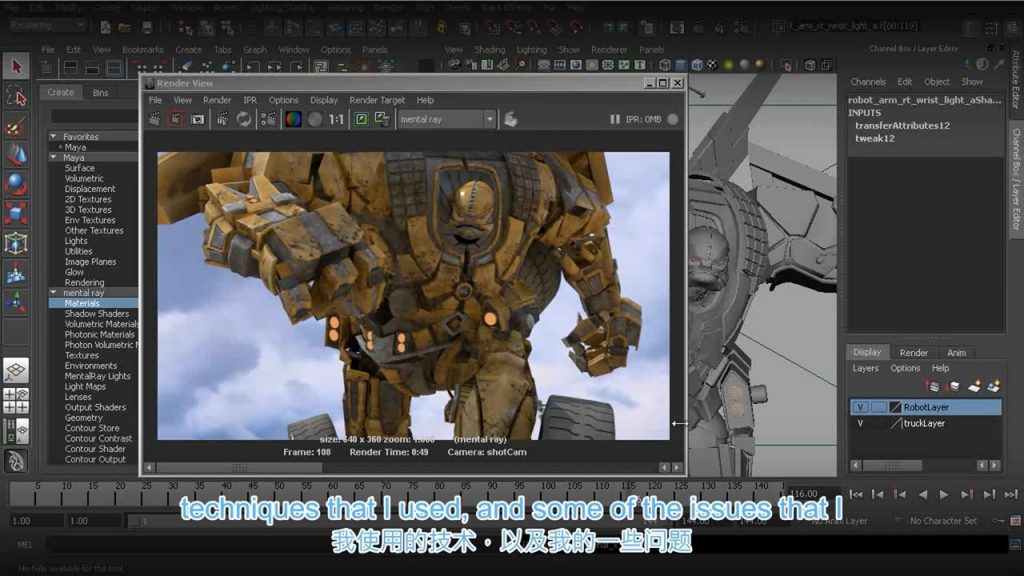Switch to the Render layer tab
The image size is (1024, 576).
pyautogui.click(x=914, y=353)
